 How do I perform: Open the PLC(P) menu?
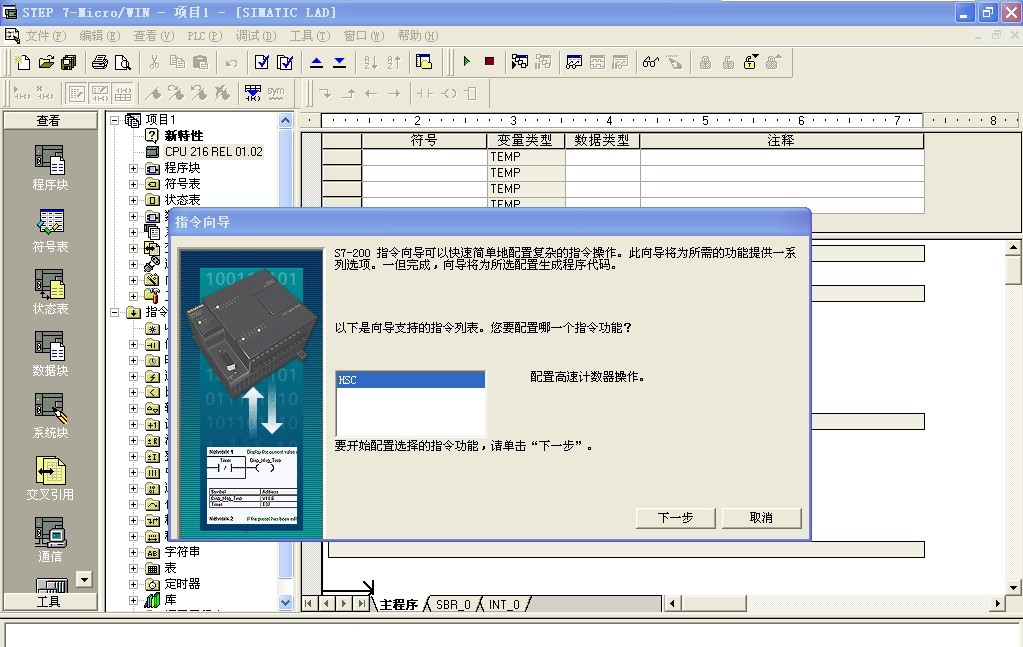[x=204, y=35]
